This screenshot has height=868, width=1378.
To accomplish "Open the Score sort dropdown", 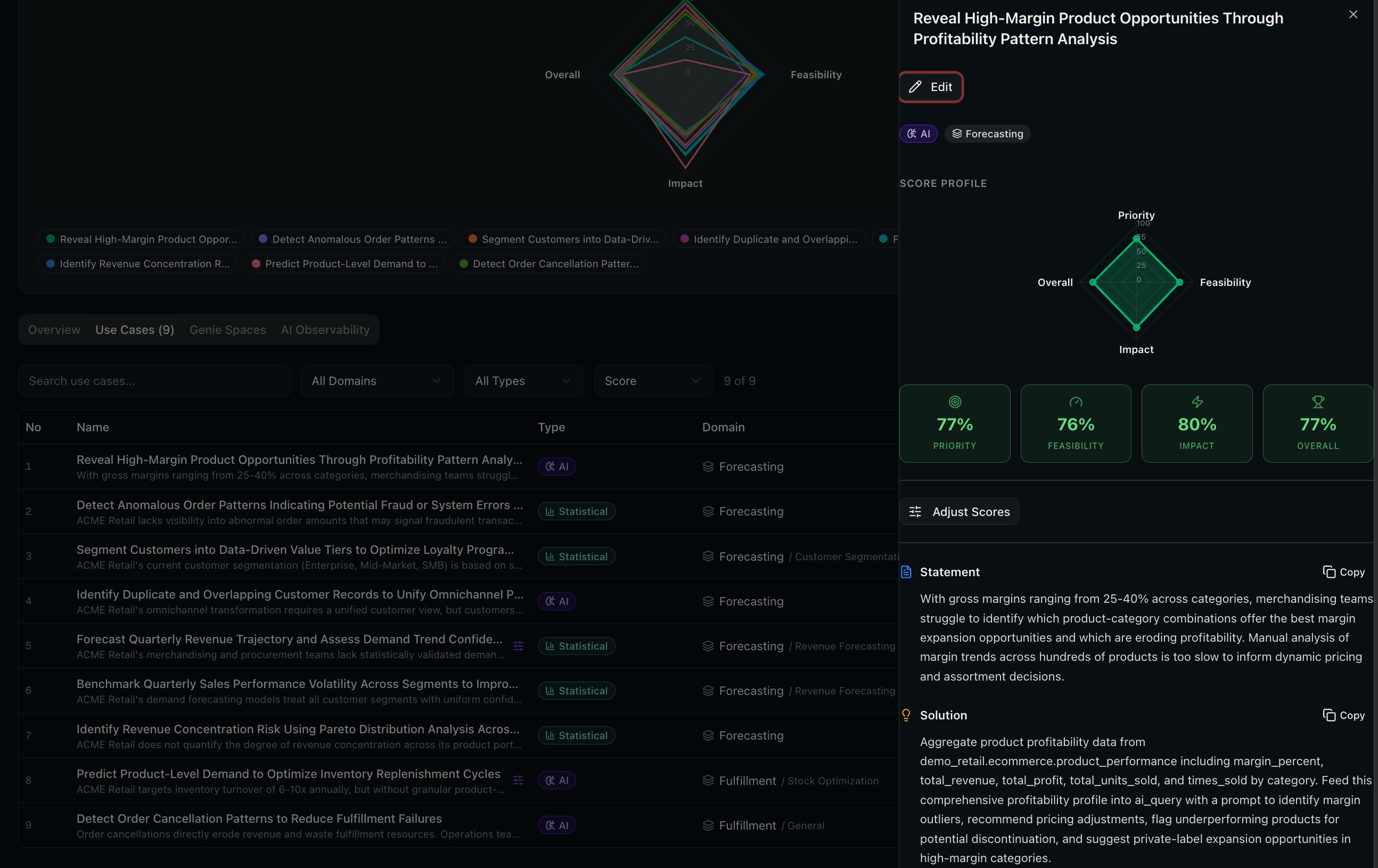I will [x=653, y=381].
